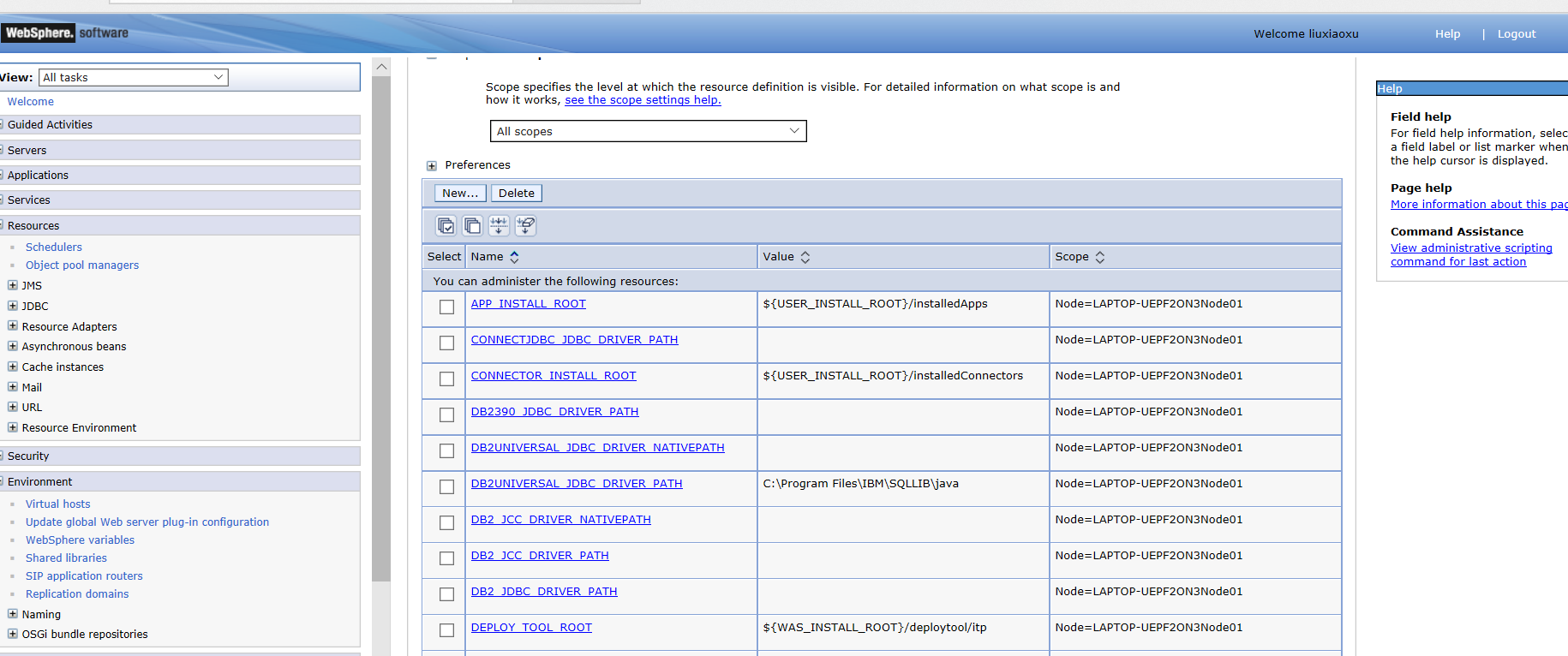This screenshot has width=1568, height=656.
Task: Check the DB2_JCC_DRIVER_NATIVEPATH row checkbox
Action: 446,522
